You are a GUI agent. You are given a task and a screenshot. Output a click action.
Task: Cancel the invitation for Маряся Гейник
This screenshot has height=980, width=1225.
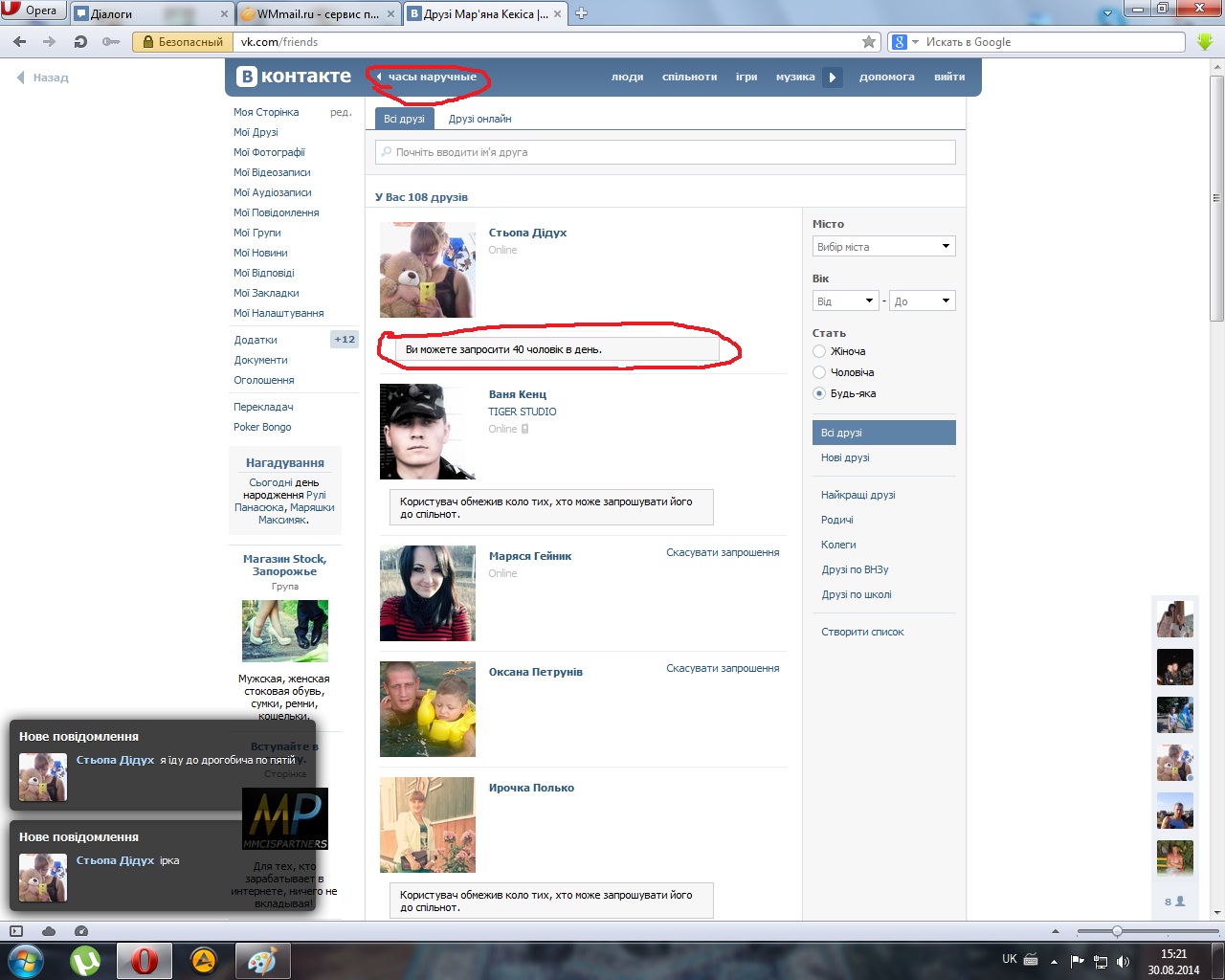coord(723,552)
